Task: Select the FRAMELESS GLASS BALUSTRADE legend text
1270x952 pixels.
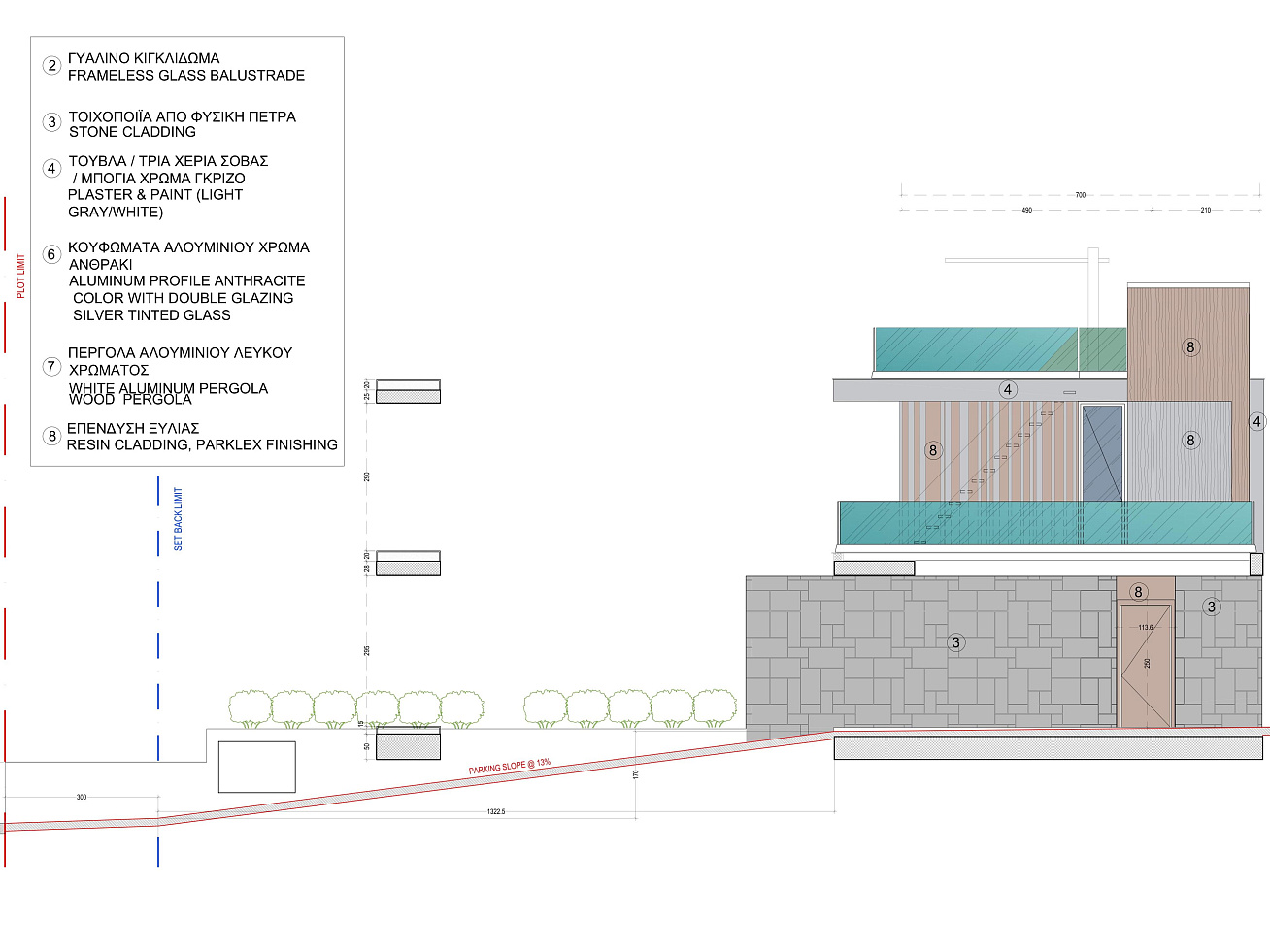Action: [x=186, y=76]
